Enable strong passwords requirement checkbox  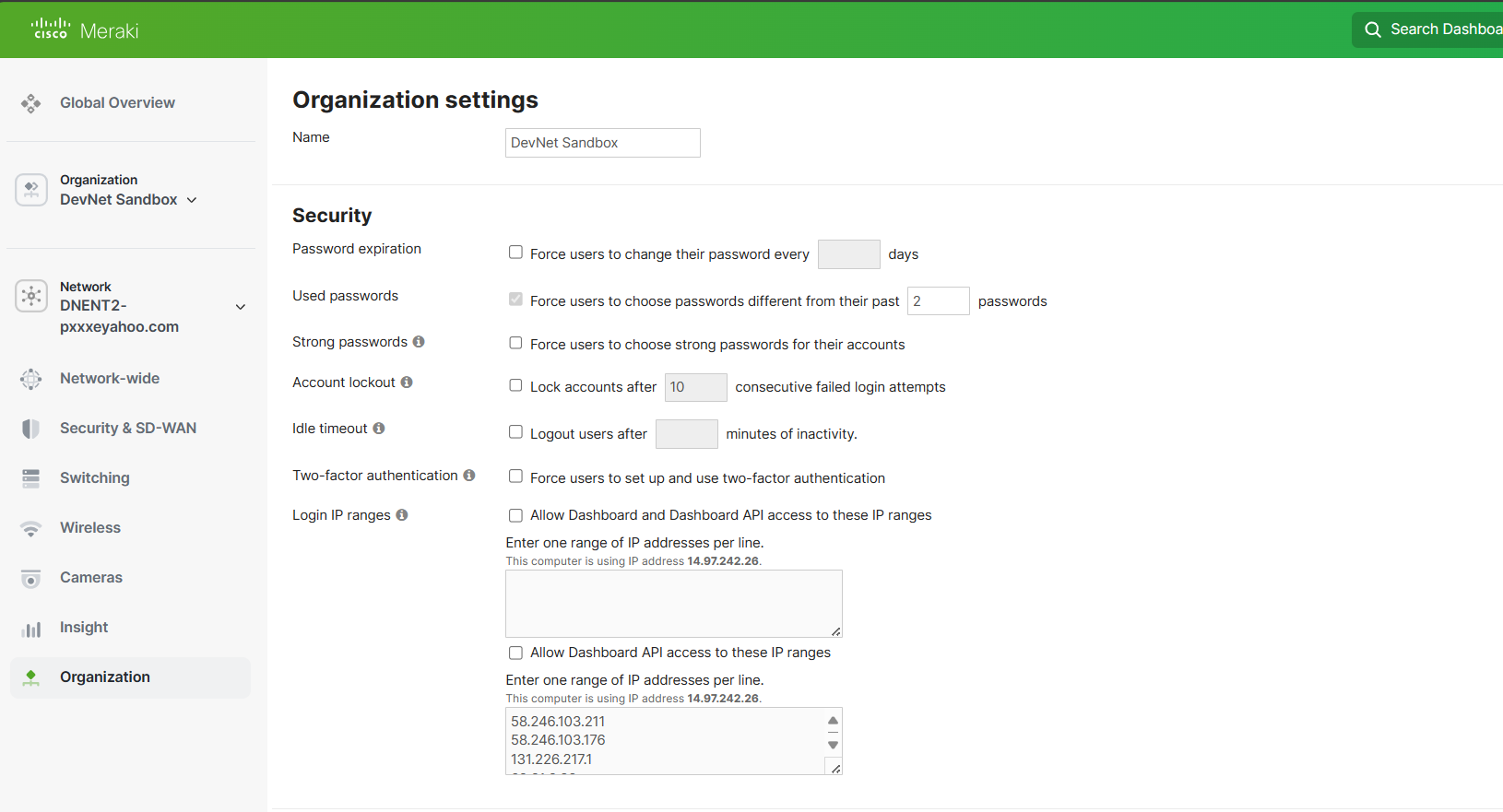(515, 343)
